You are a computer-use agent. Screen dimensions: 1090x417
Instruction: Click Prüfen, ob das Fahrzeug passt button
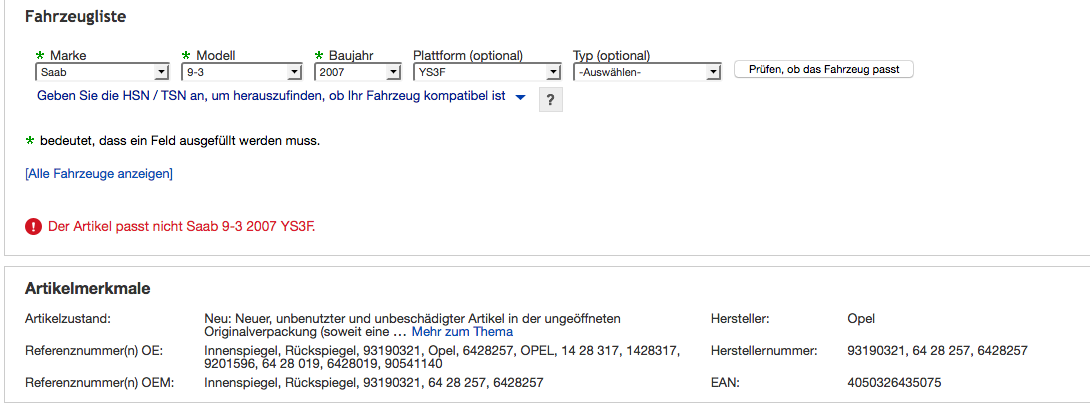point(824,70)
